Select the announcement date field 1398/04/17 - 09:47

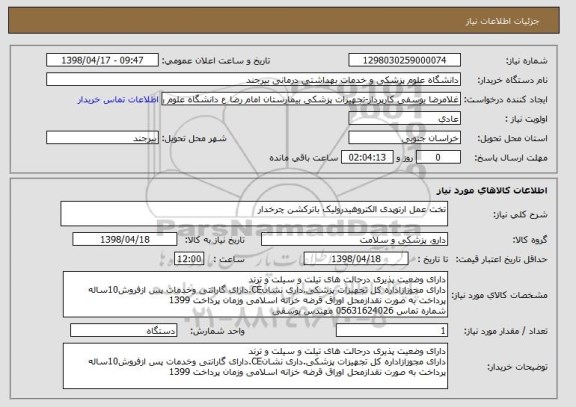point(102,60)
